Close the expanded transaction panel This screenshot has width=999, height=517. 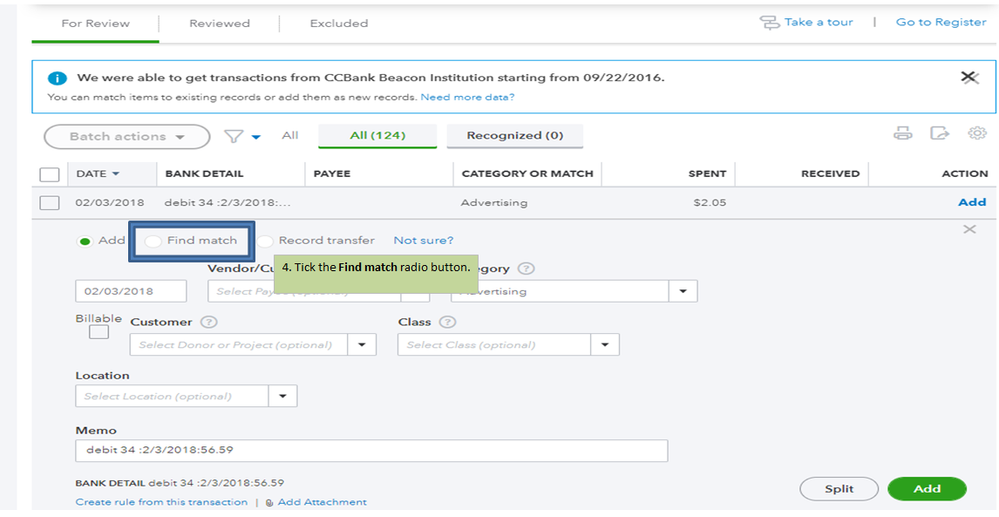point(968,230)
